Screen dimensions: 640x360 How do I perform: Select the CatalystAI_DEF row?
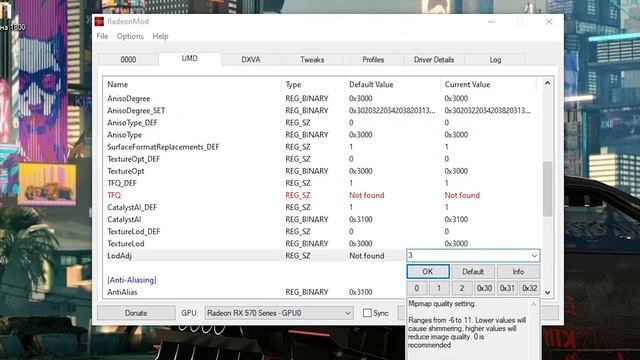322,207
